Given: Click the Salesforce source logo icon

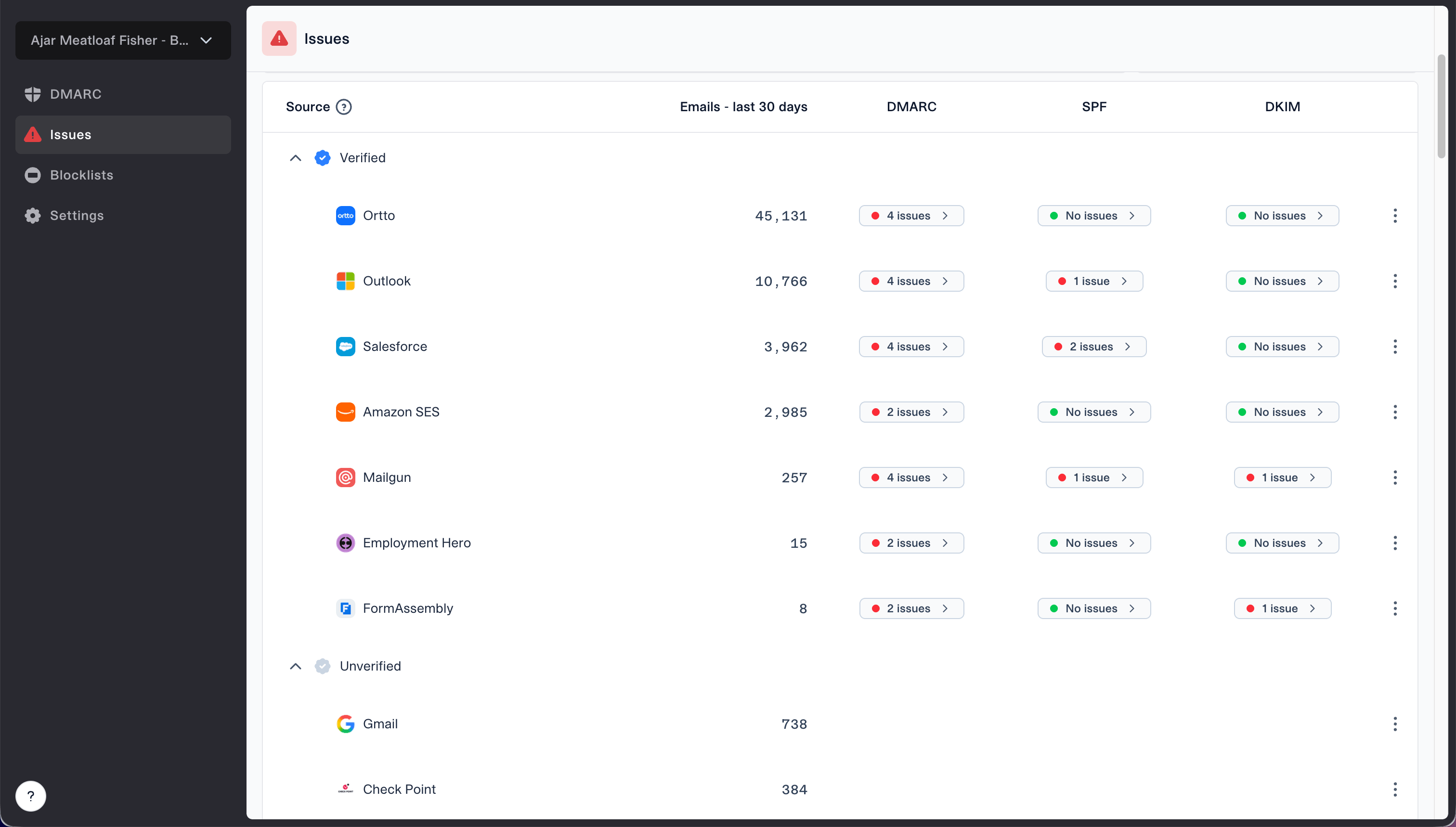Looking at the screenshot, I should click(x=345, y=347).
